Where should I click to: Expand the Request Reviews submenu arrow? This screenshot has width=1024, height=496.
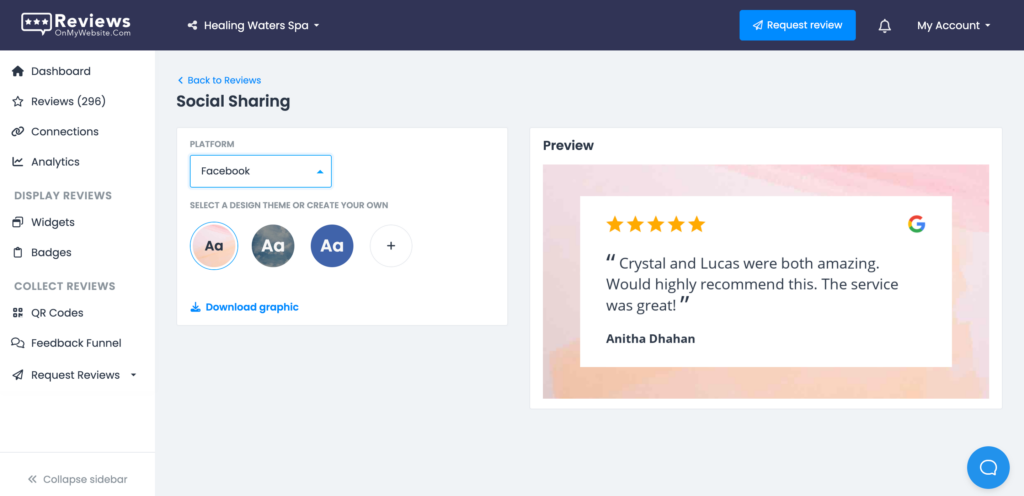point(133,375)
